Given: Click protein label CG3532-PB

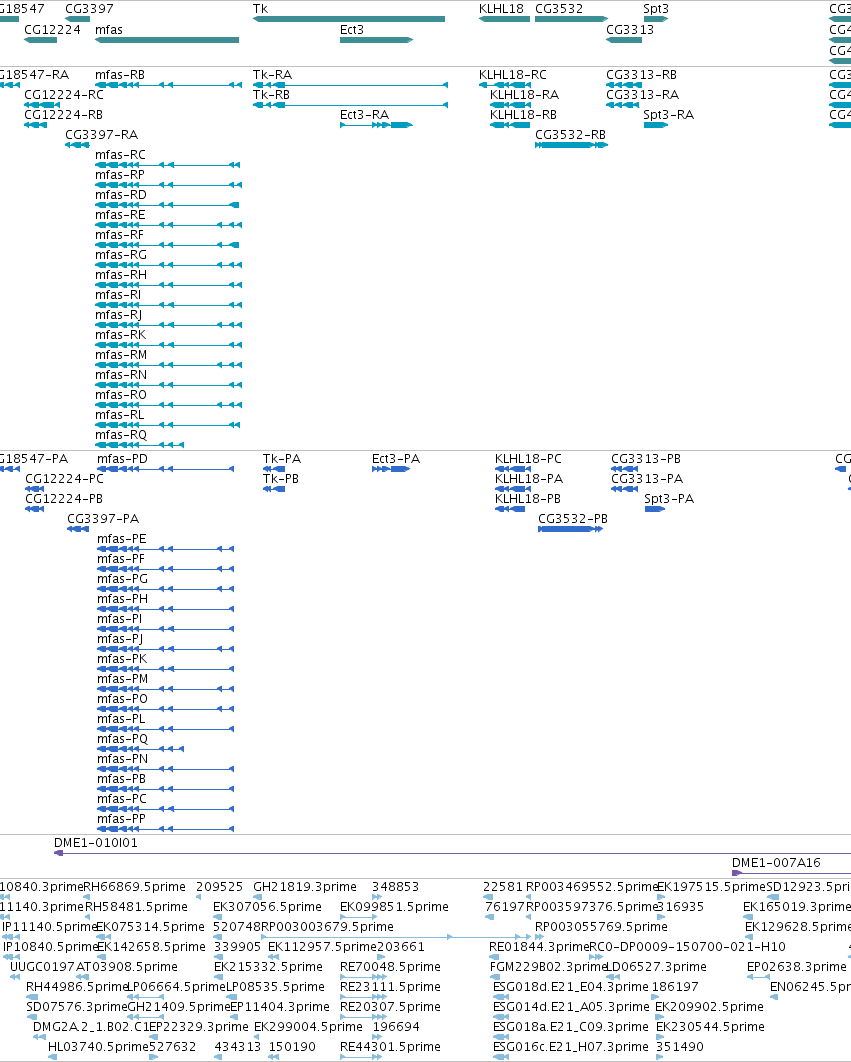Looking at the screenshot, I should [573, 519].
